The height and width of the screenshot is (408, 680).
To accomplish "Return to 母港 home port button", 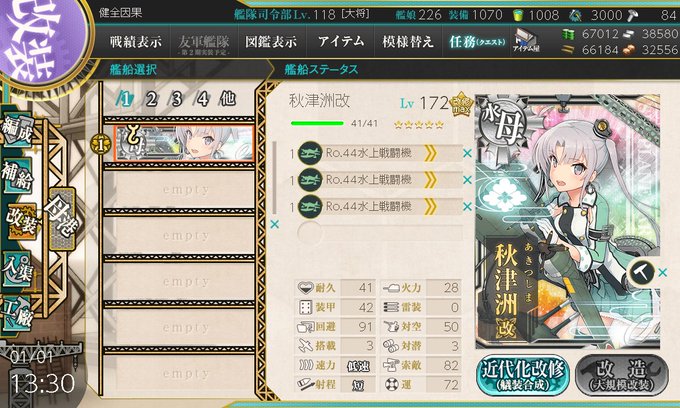I will [x=62, y=218].
